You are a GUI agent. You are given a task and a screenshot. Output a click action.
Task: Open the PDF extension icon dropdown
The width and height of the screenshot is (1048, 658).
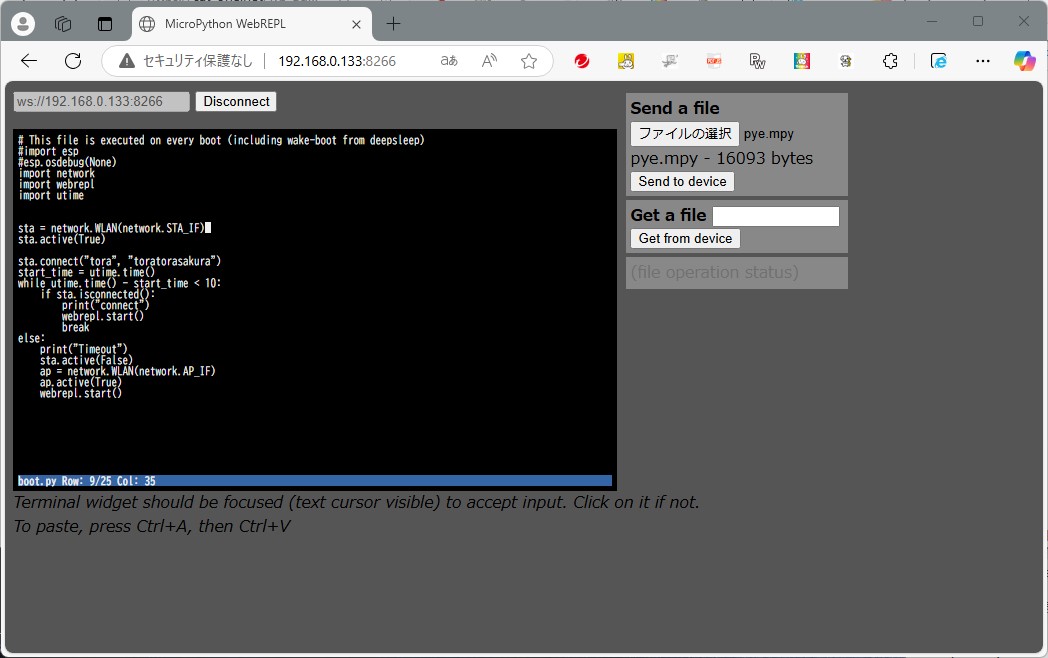pos(713,61)
